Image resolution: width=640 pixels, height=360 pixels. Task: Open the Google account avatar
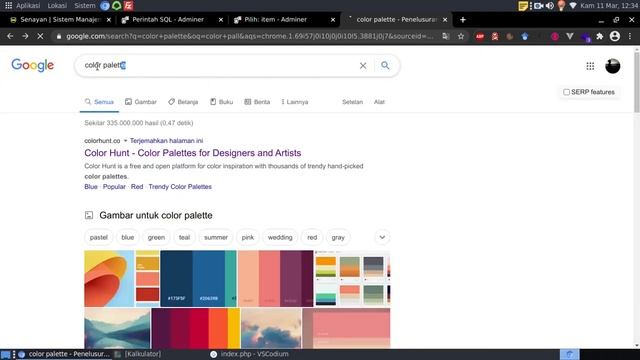[x=612, y=66]
